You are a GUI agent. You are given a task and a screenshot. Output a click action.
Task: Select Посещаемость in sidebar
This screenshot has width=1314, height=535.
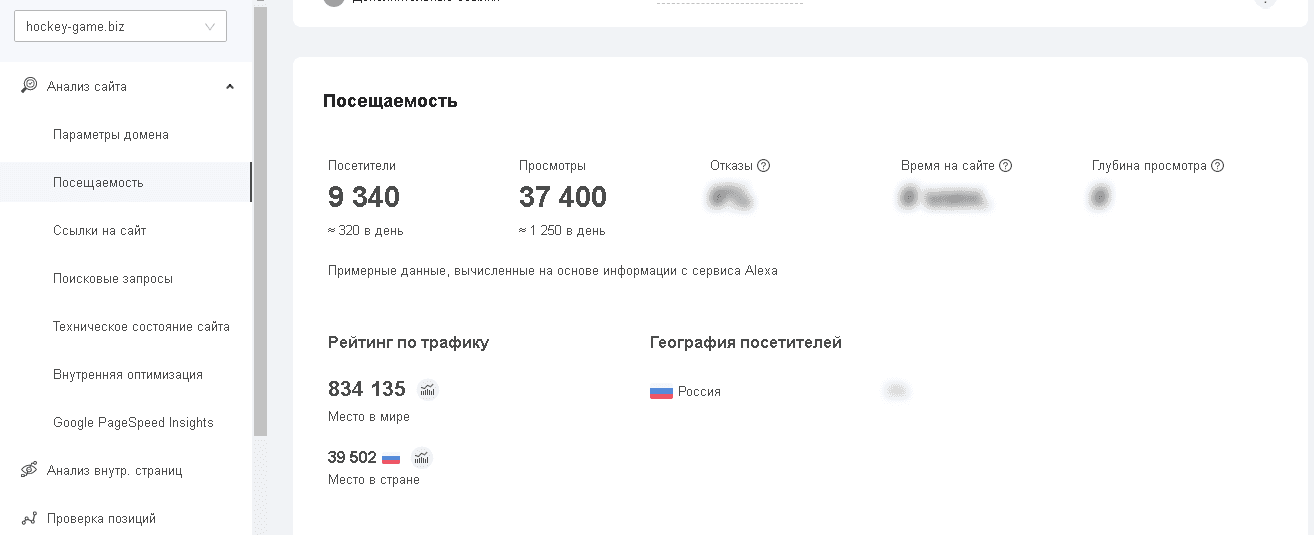click(98, 183)
